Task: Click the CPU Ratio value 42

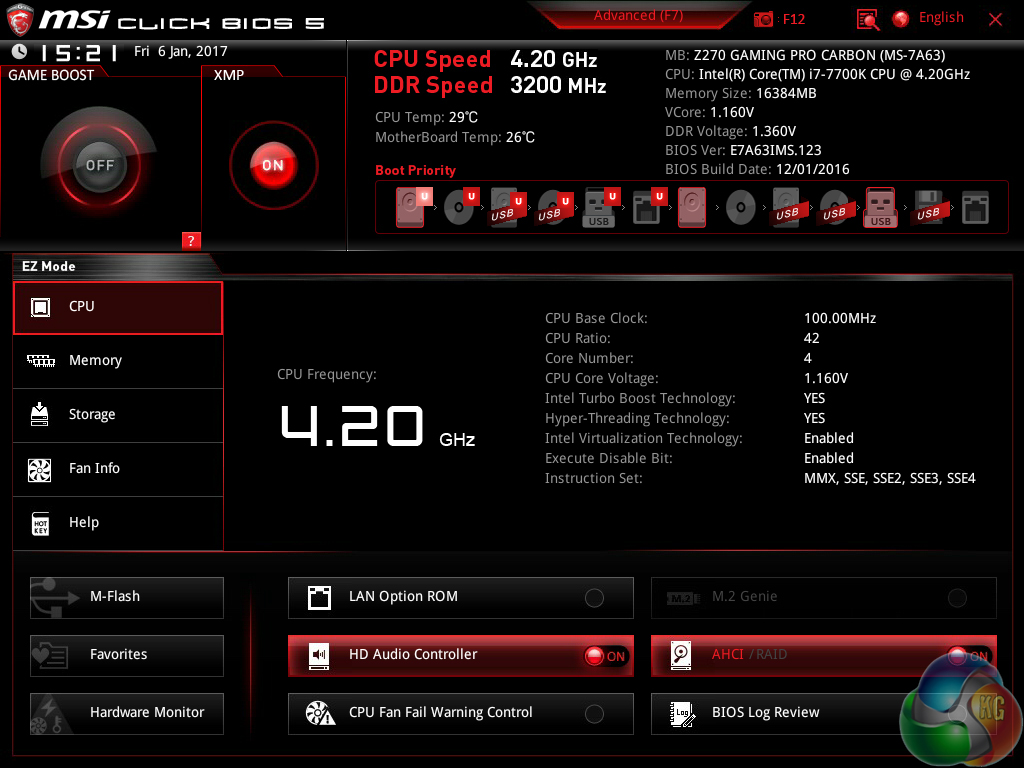Action: point(811,338)
